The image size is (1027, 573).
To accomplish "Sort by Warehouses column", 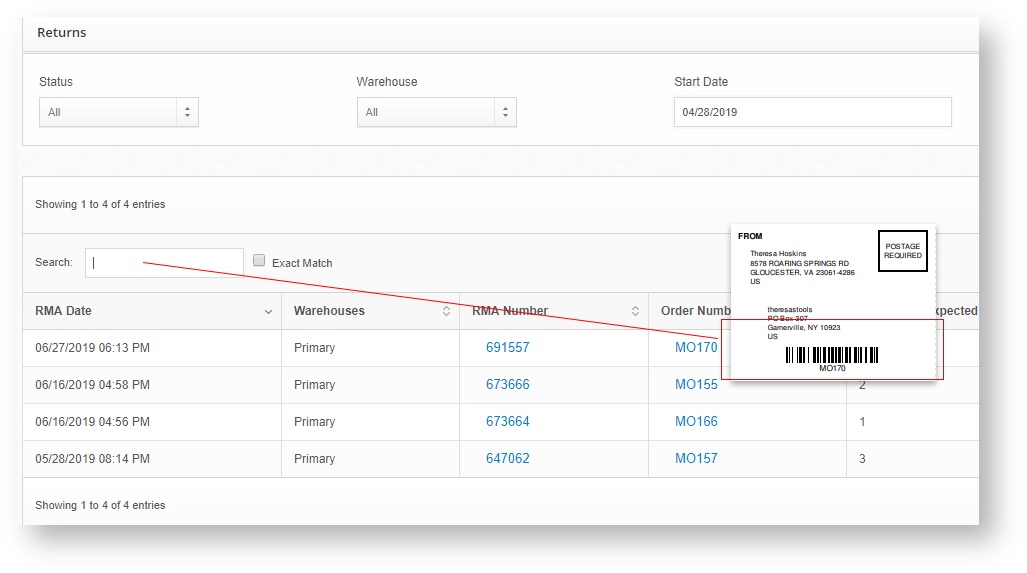I will tap(371, 311).
